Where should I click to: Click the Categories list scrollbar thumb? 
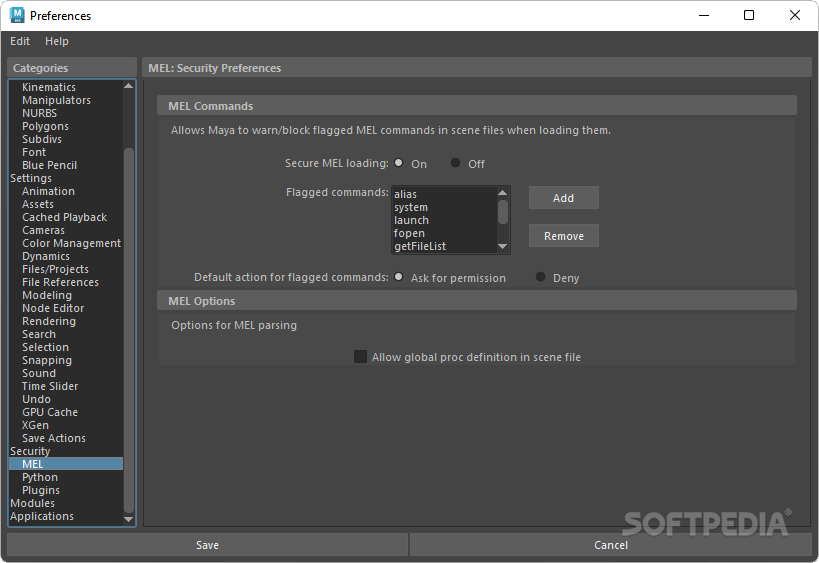tap(128, 331)
